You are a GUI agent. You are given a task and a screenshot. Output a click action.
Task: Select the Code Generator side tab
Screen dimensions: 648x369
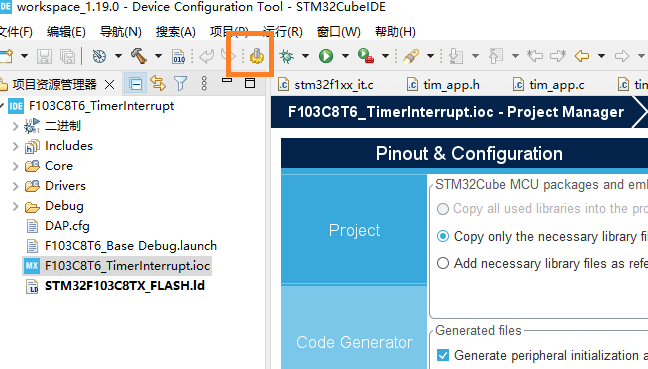pos(354,342)
